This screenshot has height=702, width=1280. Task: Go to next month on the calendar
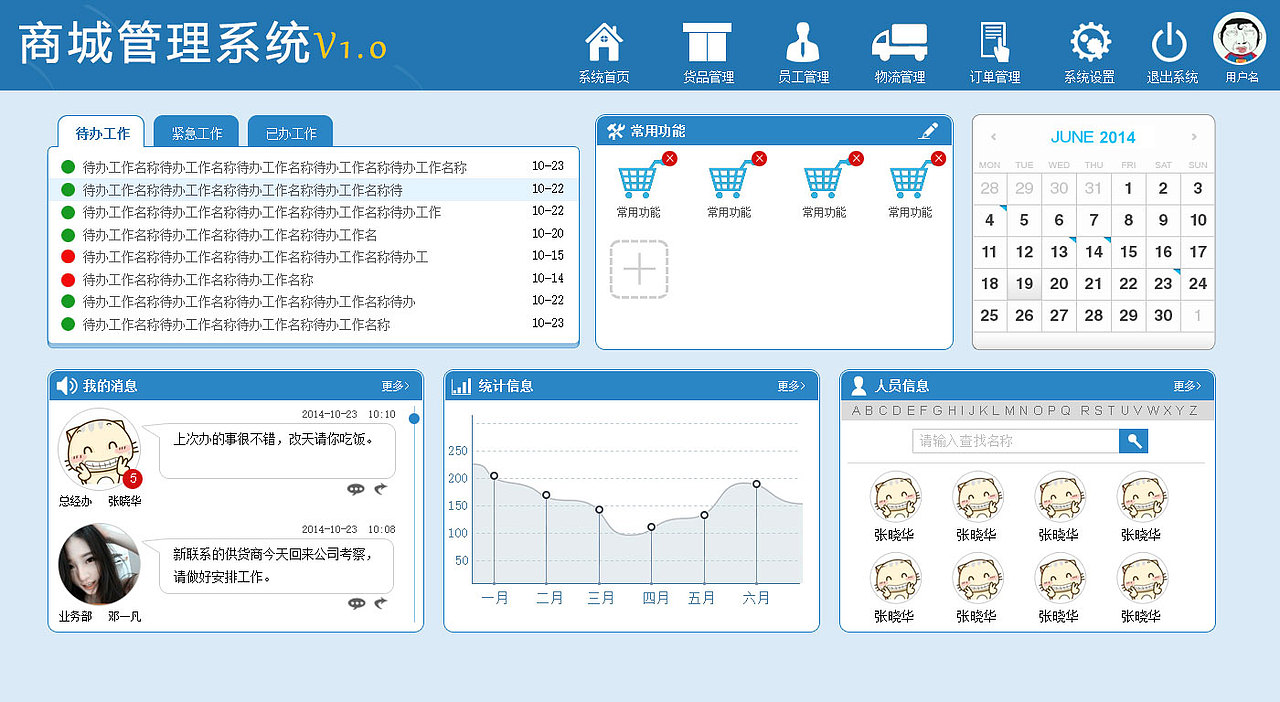(x=1196, y=137)
